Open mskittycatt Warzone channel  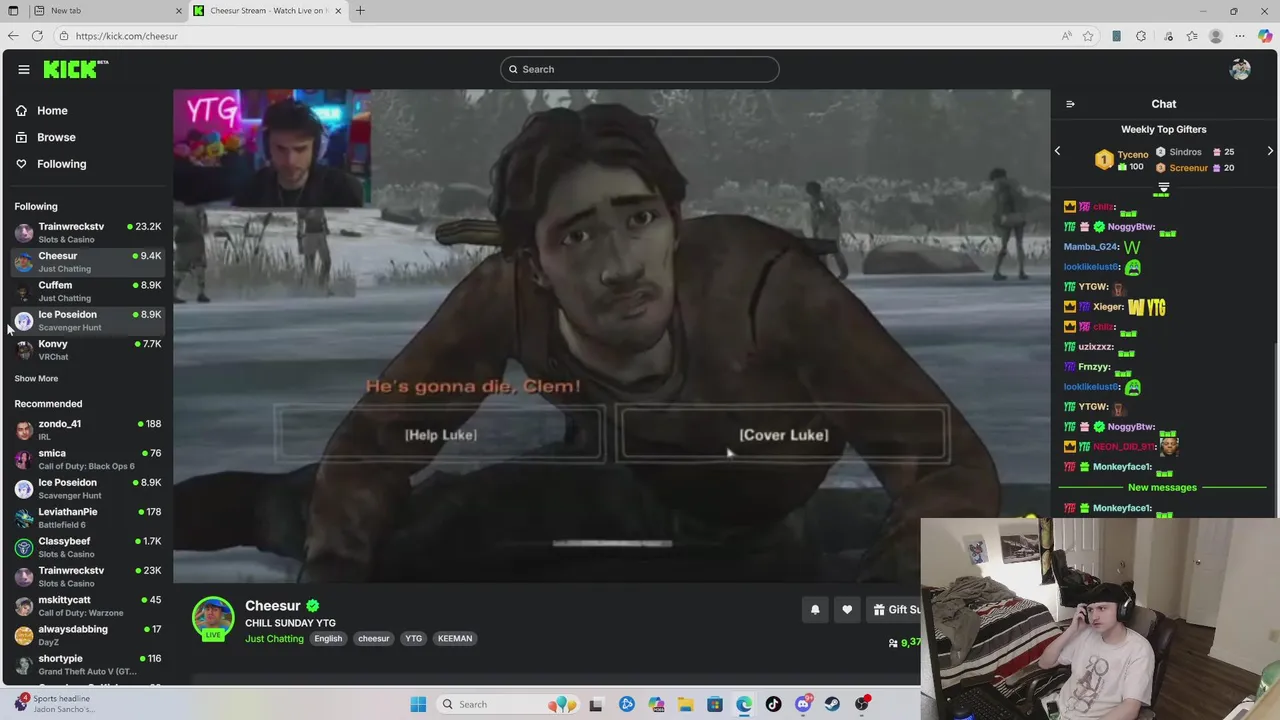88,606
